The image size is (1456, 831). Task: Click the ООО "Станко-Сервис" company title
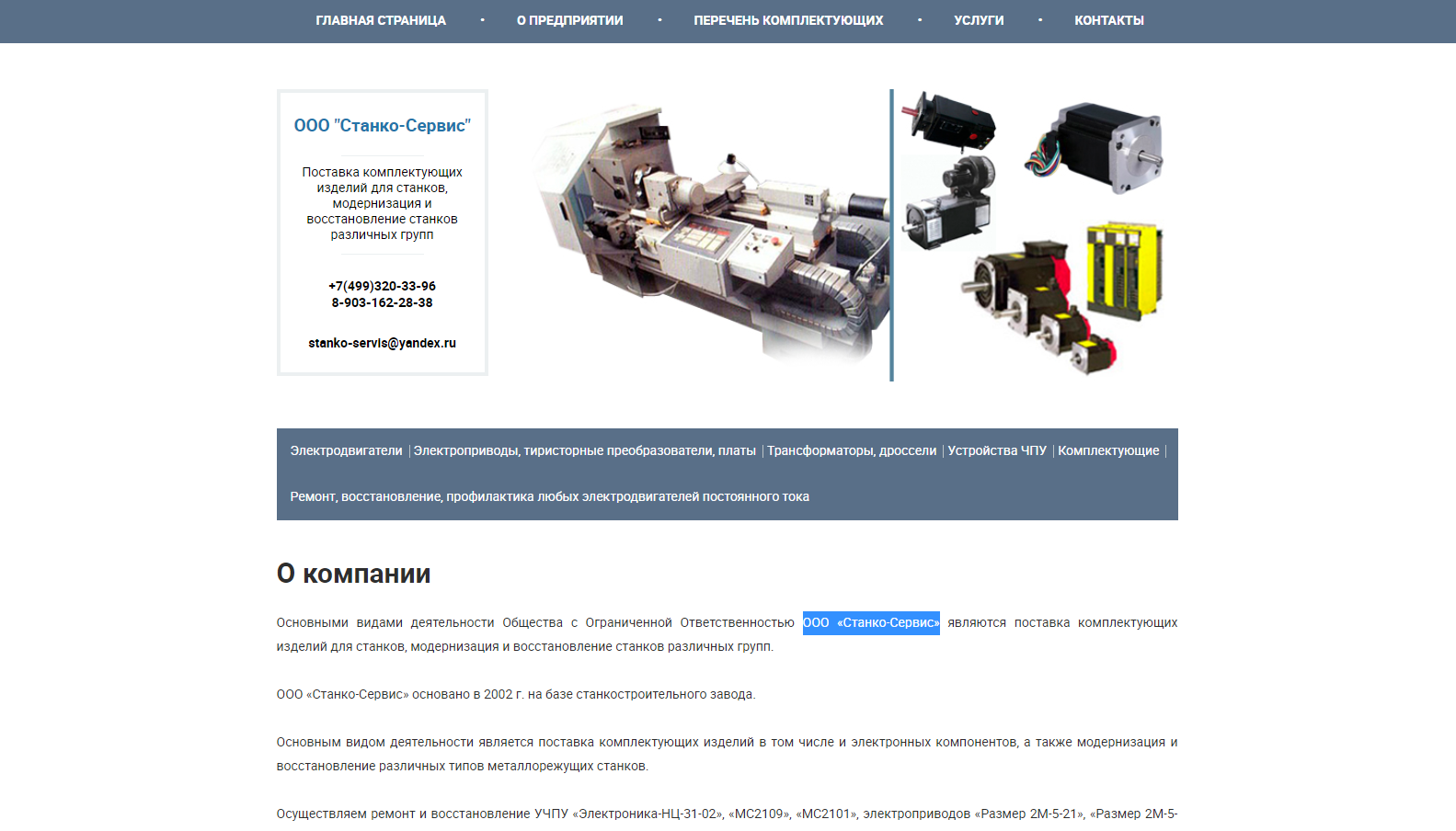(383, 126)
